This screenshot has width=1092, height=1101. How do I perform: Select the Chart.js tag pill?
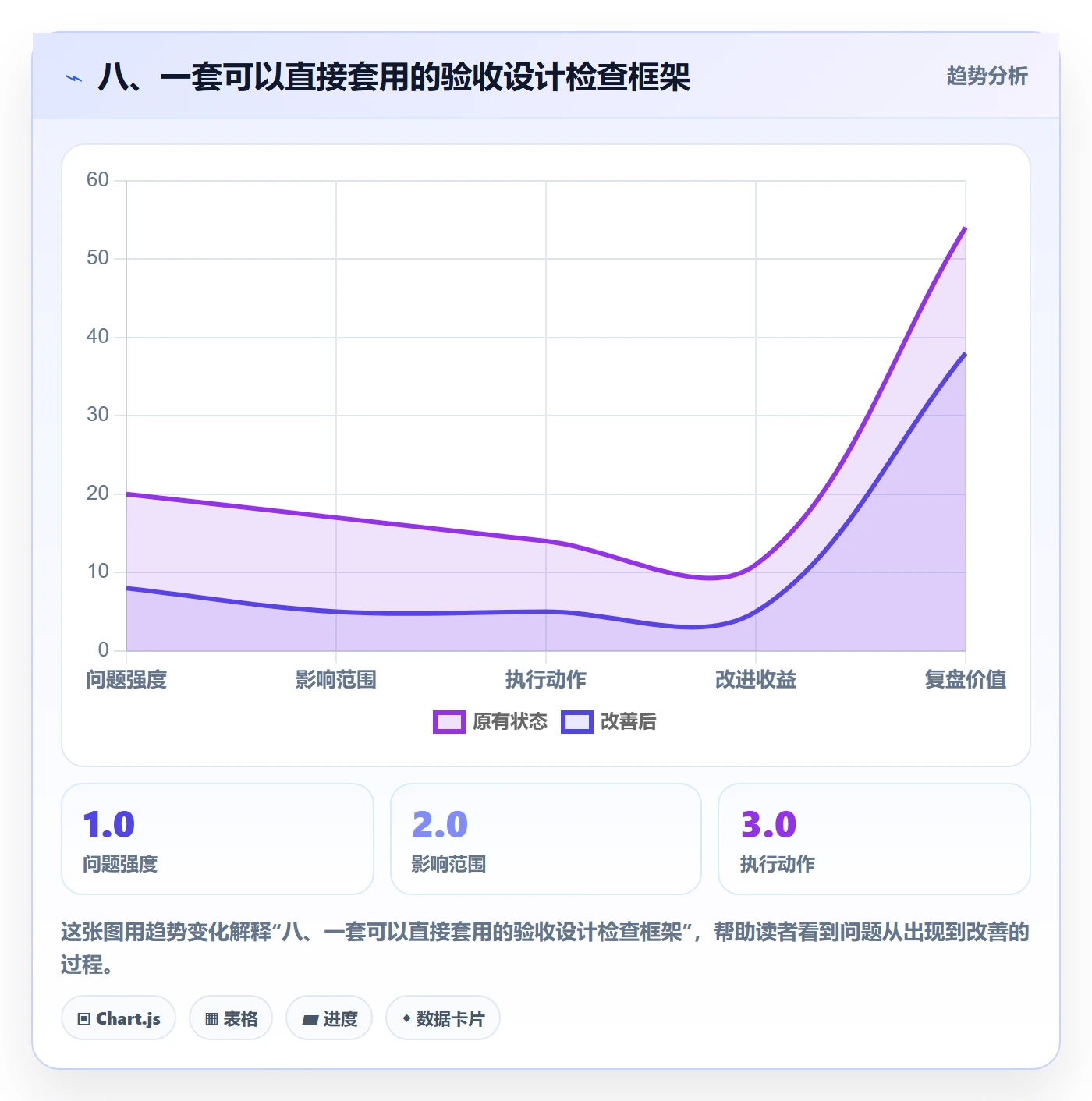(x=119, y=1018)
